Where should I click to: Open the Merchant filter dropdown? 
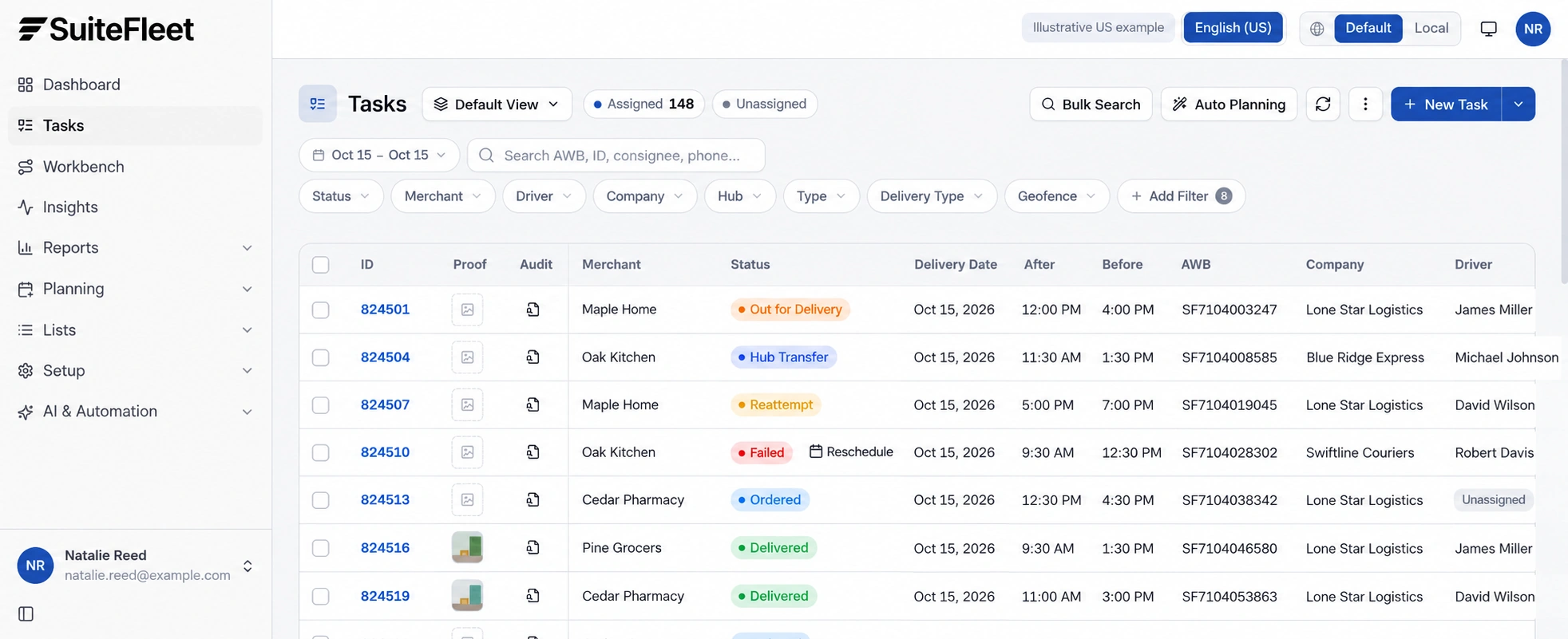tap(443, 196)
